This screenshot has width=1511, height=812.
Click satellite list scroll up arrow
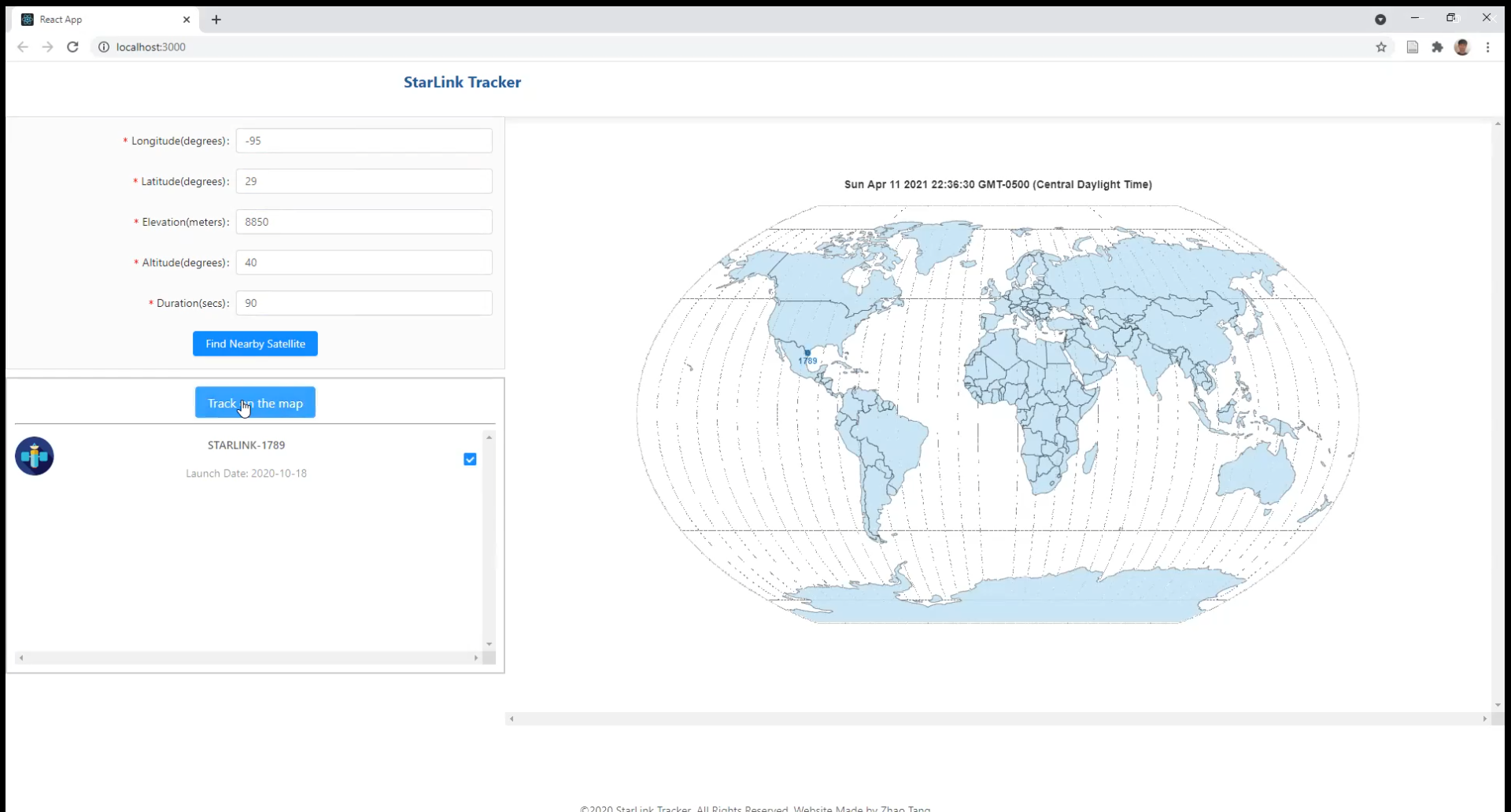pyautogui.click(x=489, y=437)
